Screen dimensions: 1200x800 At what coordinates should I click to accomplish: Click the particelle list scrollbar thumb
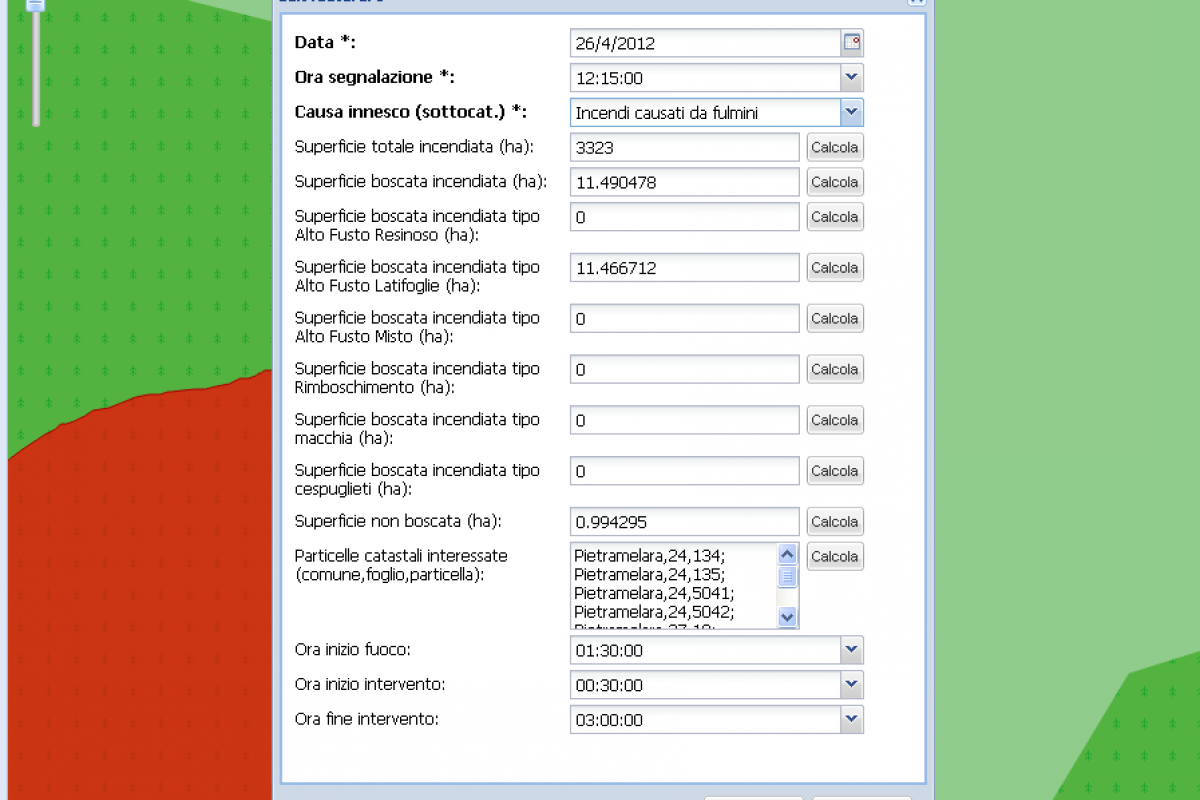tap(787, 576)
